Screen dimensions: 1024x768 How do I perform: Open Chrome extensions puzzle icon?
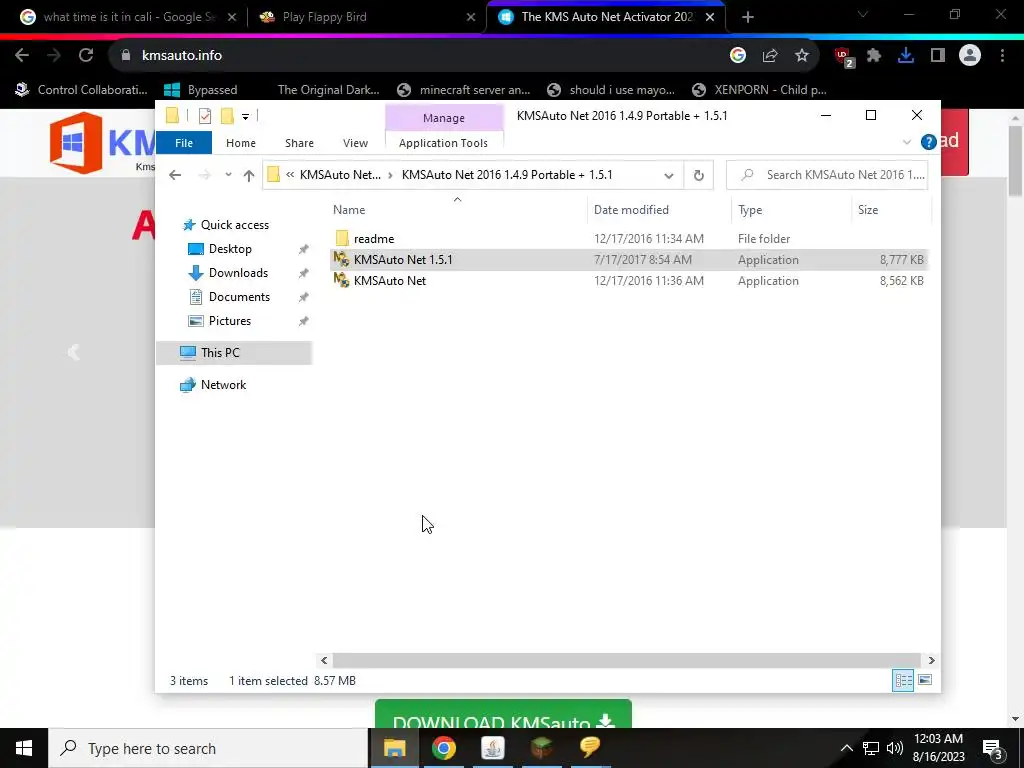[874, 56]
